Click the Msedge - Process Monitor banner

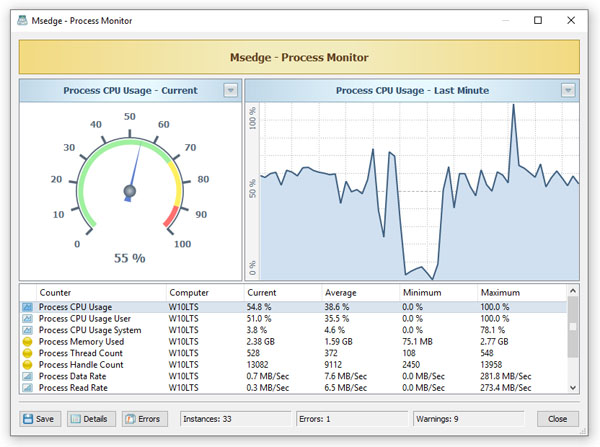click(299, 57)
